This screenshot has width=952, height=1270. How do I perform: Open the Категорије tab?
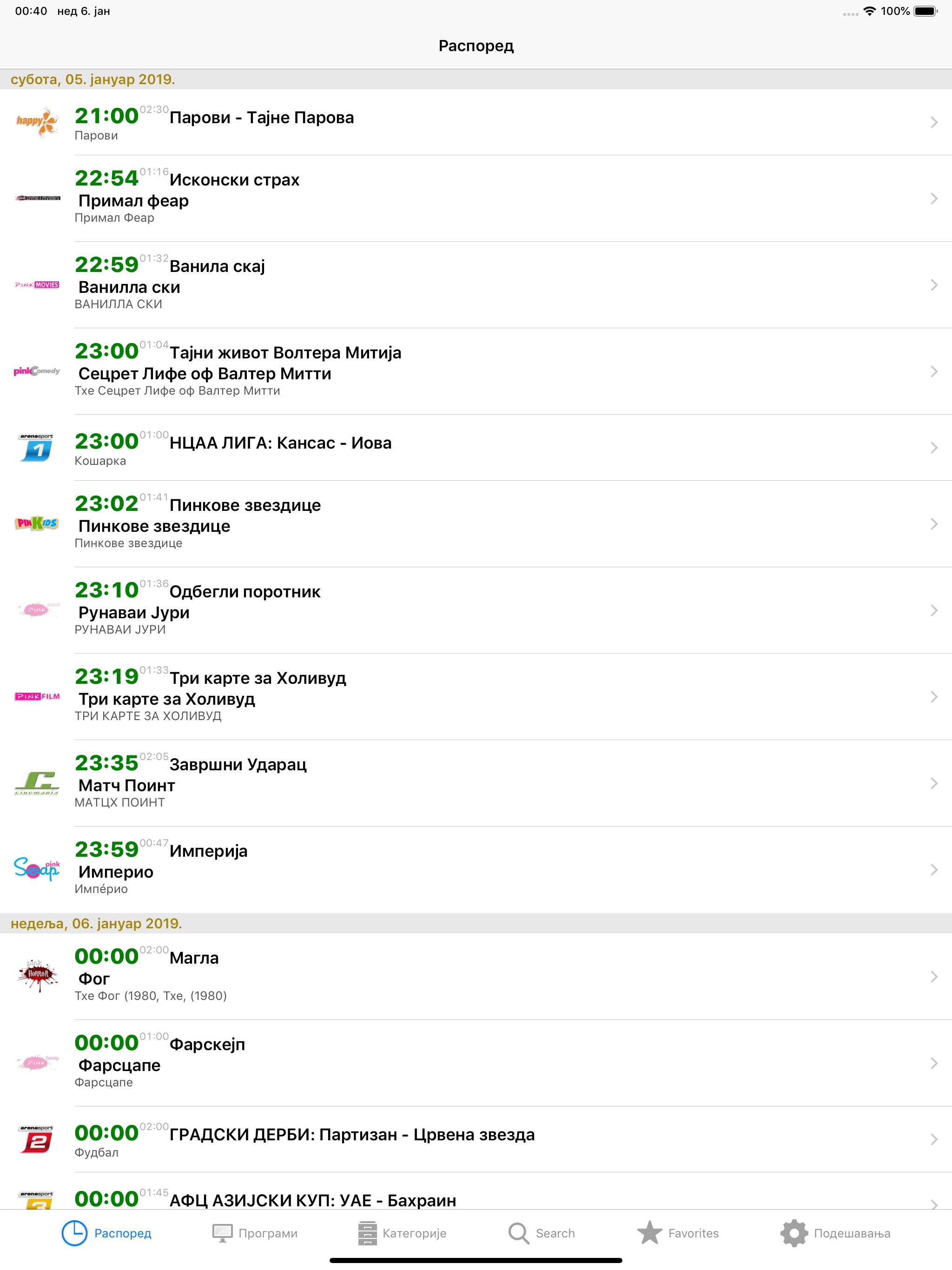[401, 1233]
